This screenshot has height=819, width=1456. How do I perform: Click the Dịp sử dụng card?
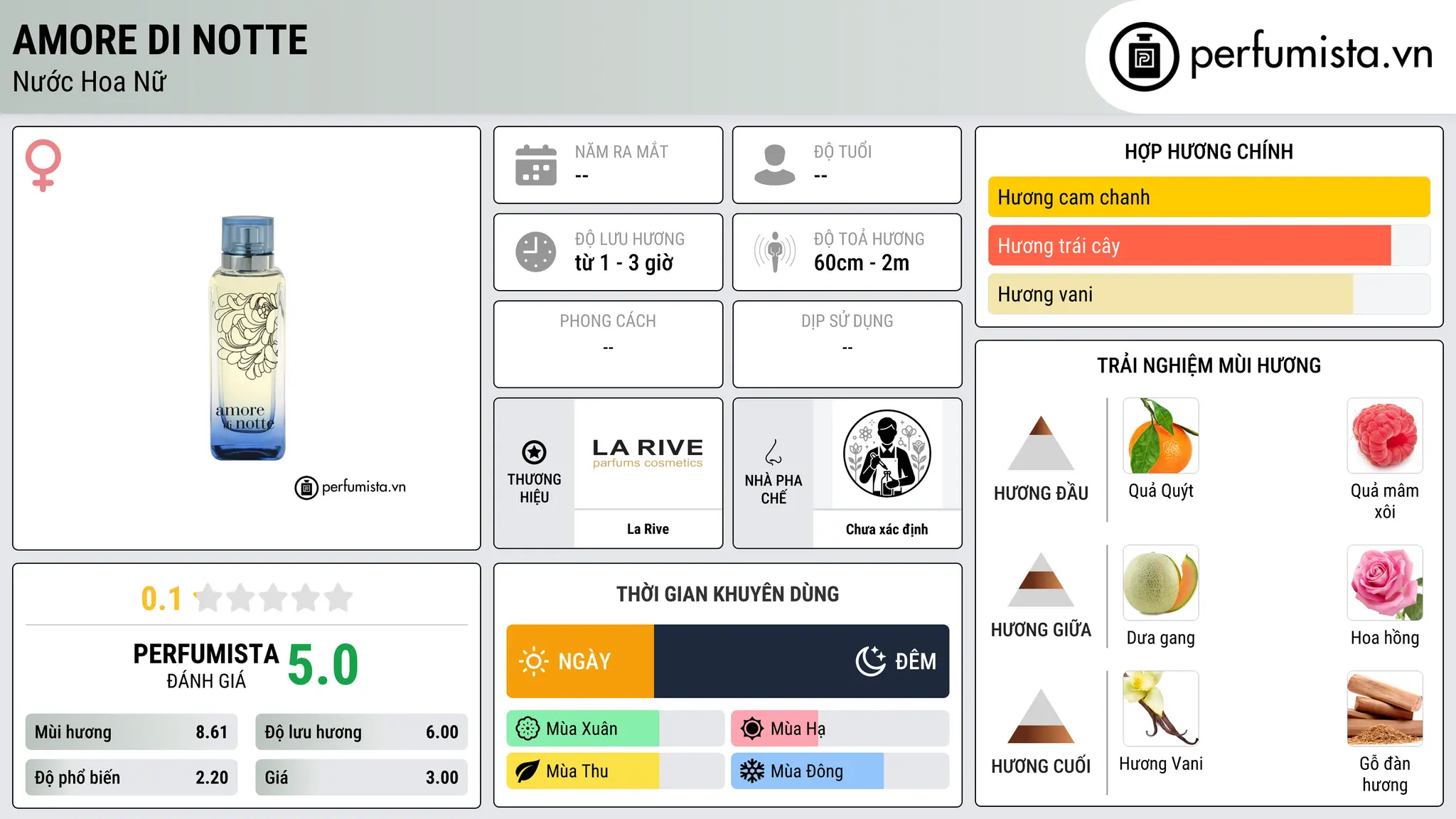click(847, 344)
